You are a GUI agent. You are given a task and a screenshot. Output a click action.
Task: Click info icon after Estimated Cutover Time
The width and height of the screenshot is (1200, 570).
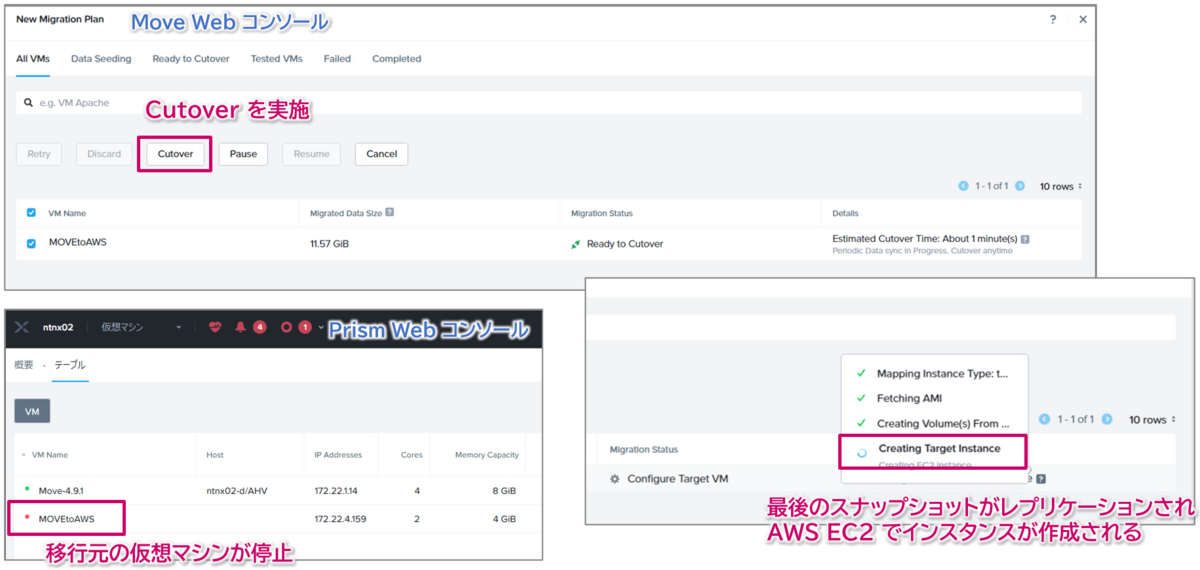[1025, 239]
